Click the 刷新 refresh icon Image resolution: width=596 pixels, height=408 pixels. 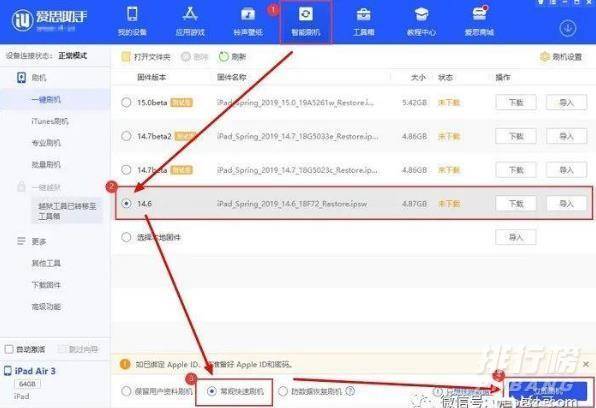[x=224, y=57]
